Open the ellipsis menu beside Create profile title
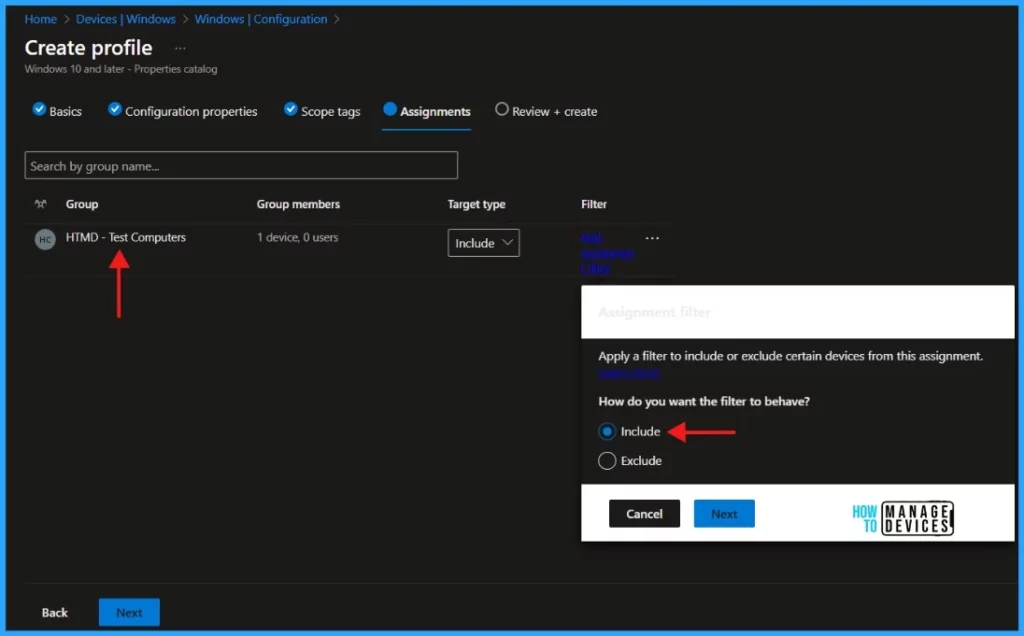This screenshot has width=1024, height=636. click(180, 48)
